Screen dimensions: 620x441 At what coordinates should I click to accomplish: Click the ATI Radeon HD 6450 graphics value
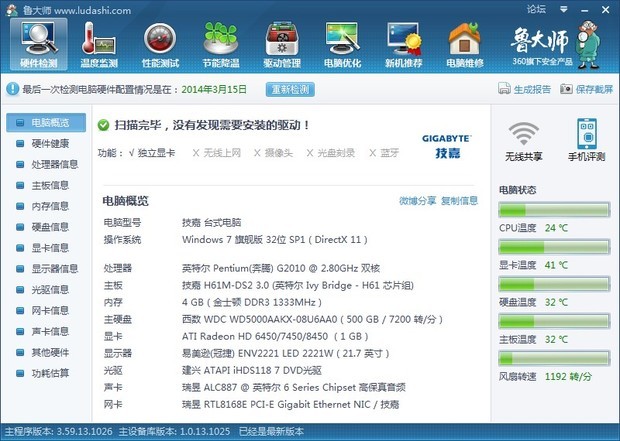[275, 337]
